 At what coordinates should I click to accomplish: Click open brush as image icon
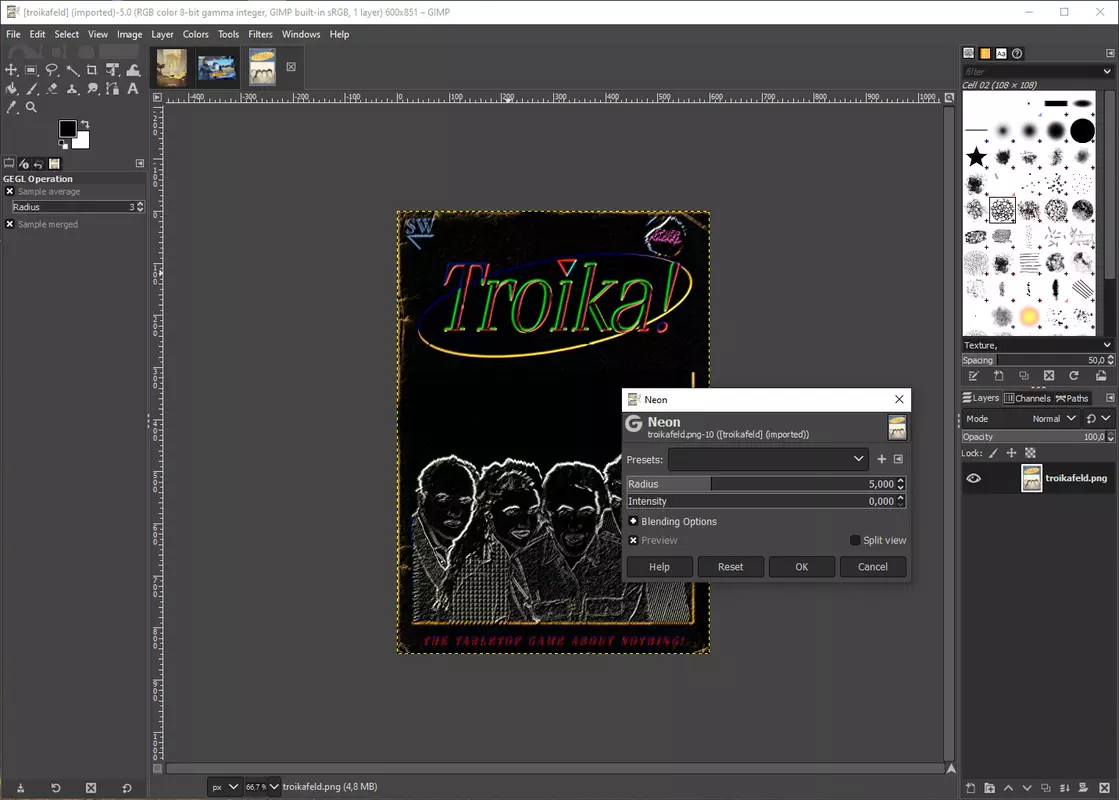[x=1101, y=376]
